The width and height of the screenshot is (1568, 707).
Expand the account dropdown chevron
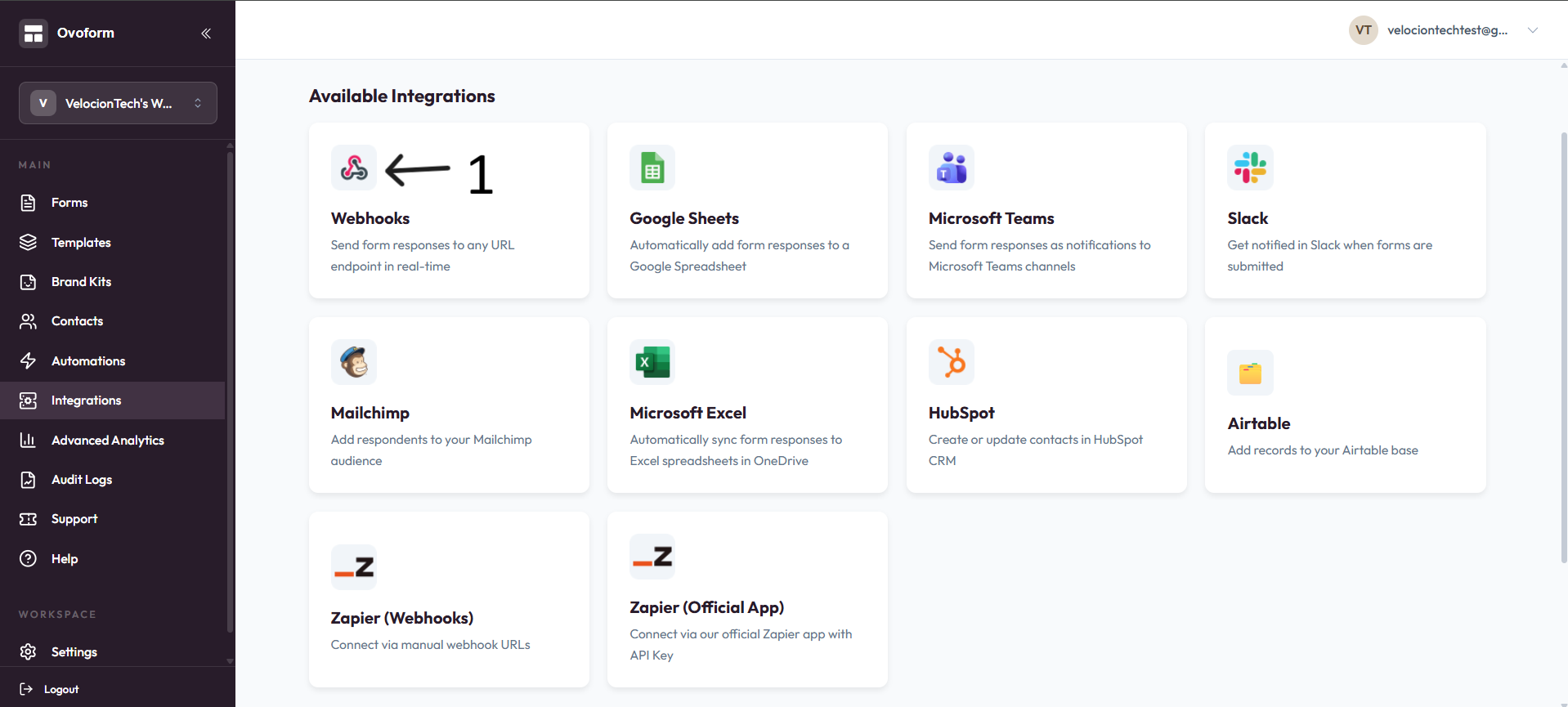[1533, 30]
